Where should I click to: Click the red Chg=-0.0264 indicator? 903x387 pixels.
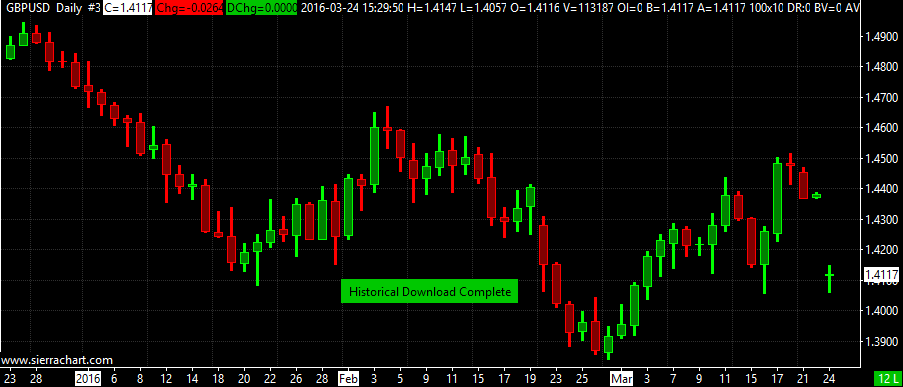point(189,8)
